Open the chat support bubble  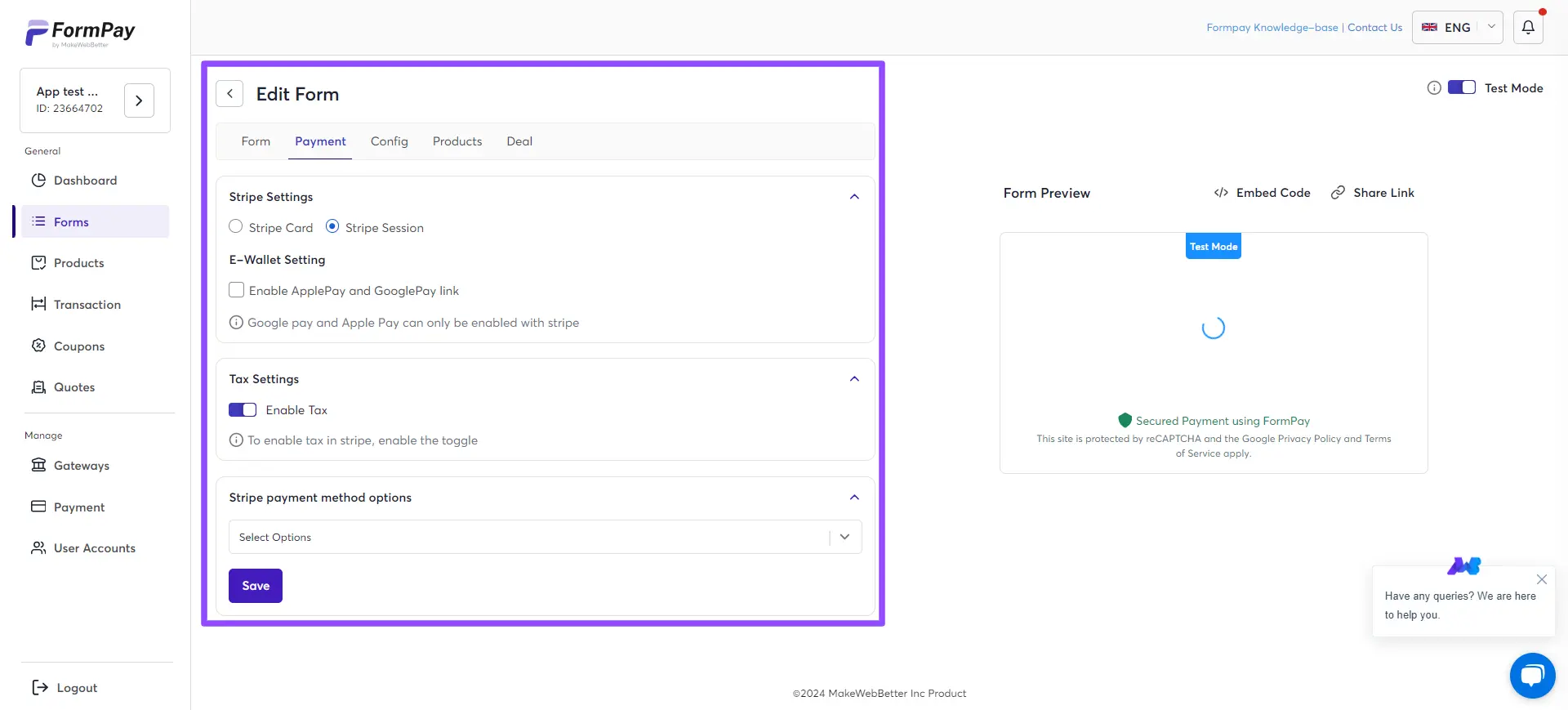1532,676
